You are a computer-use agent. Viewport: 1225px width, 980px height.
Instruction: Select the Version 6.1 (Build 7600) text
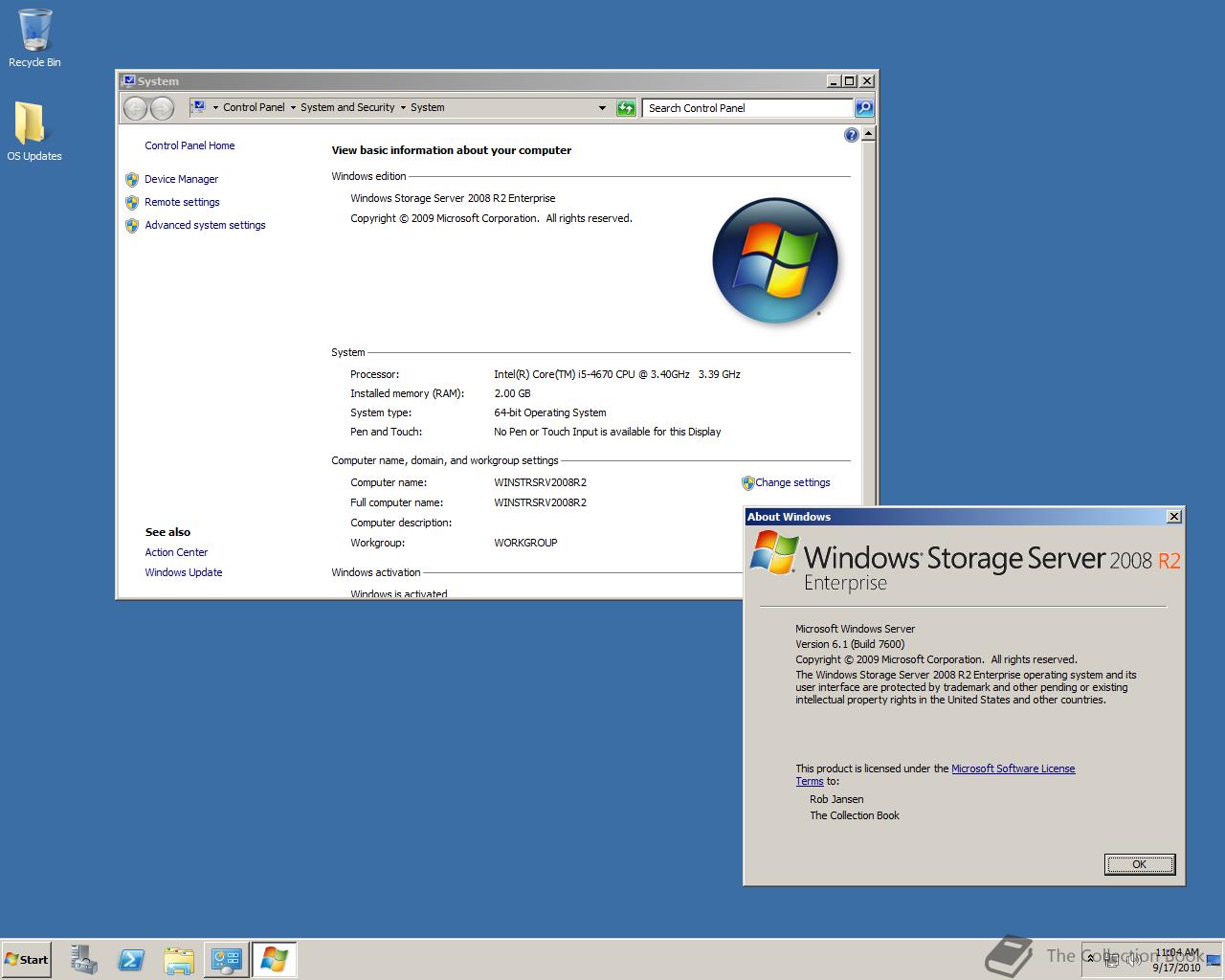coord(850,644)
